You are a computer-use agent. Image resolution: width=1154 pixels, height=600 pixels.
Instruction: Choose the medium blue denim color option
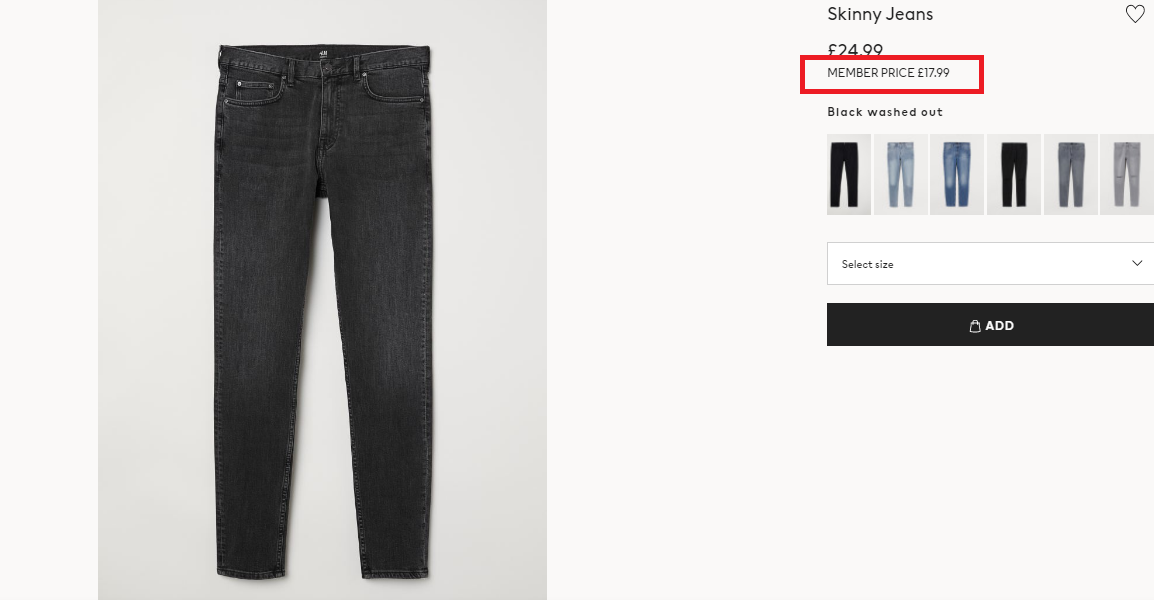pyautogui.click(x=957, y=174)
